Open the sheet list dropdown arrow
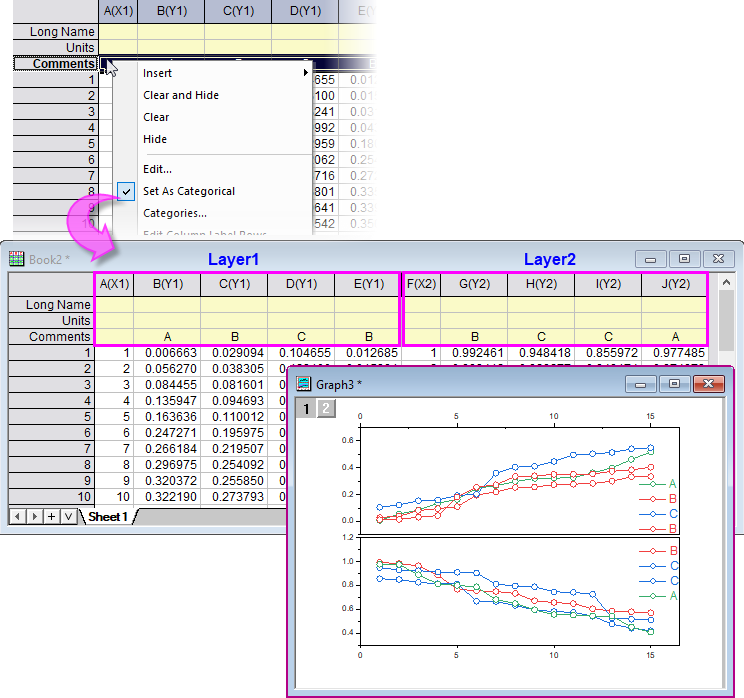 click(68, 517)
